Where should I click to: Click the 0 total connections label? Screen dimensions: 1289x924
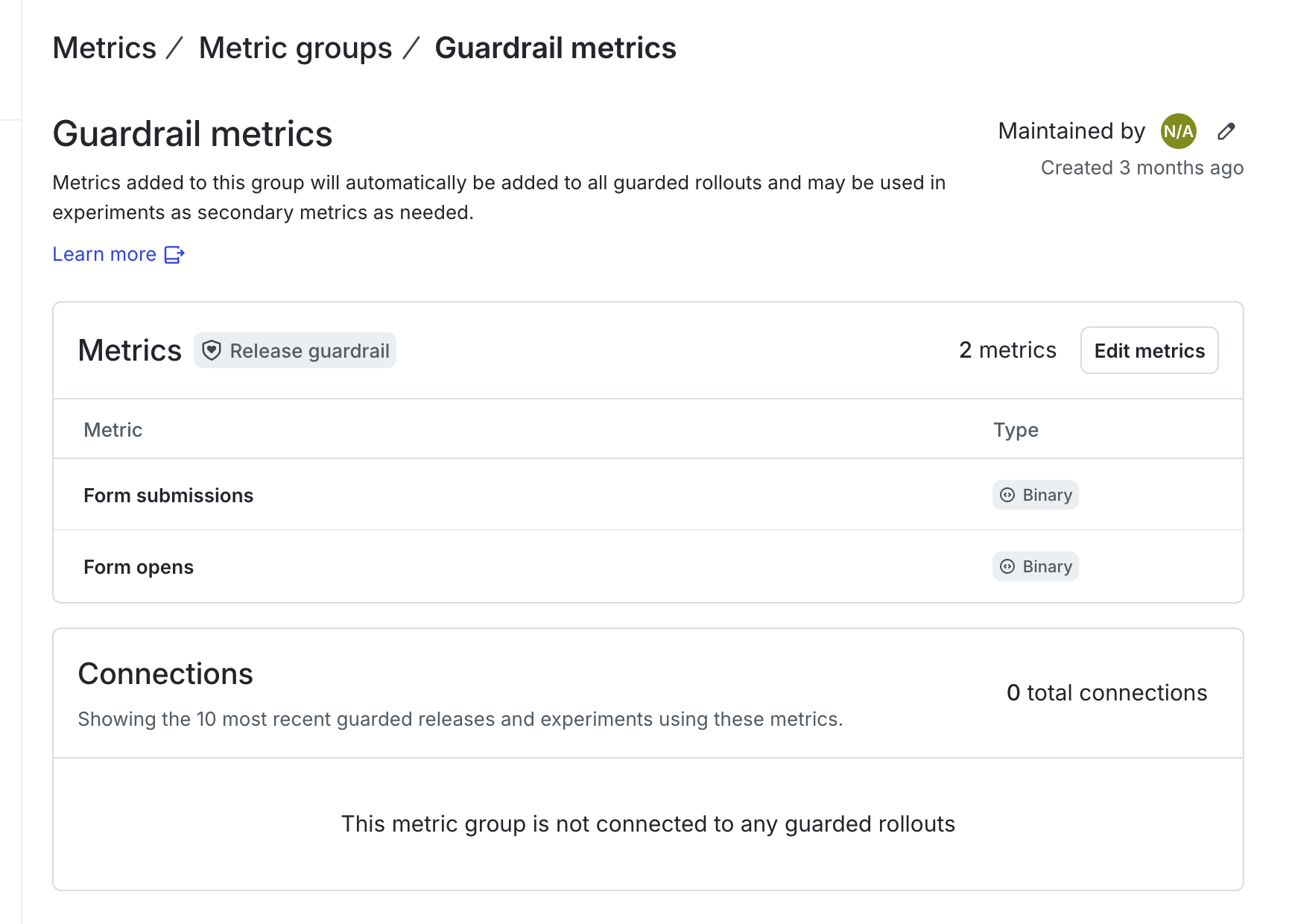[1107, 693]
